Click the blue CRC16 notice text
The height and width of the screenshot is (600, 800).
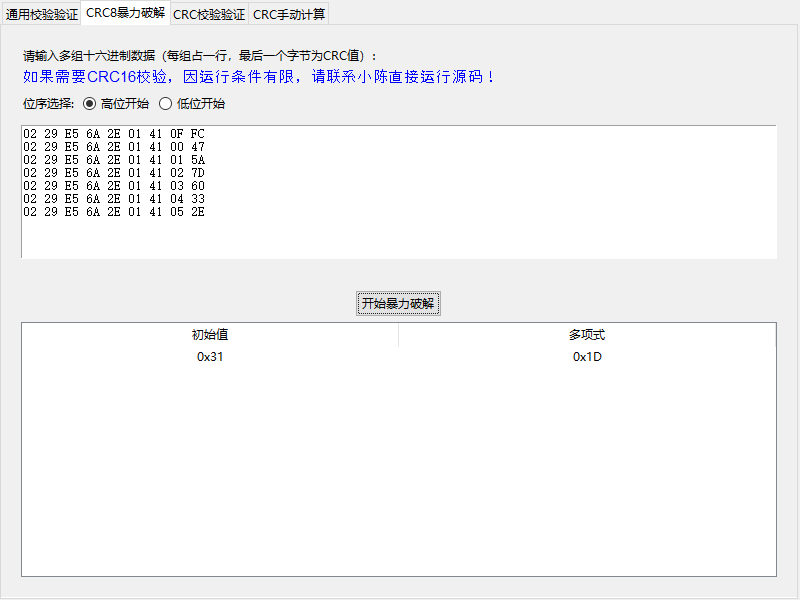[259, 77]
